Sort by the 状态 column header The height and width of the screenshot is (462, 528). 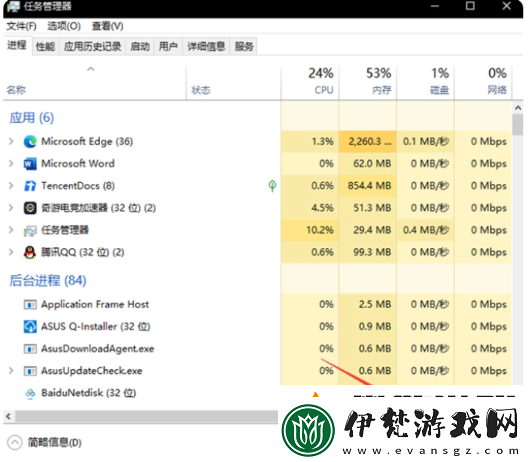[x=233, y=82]
